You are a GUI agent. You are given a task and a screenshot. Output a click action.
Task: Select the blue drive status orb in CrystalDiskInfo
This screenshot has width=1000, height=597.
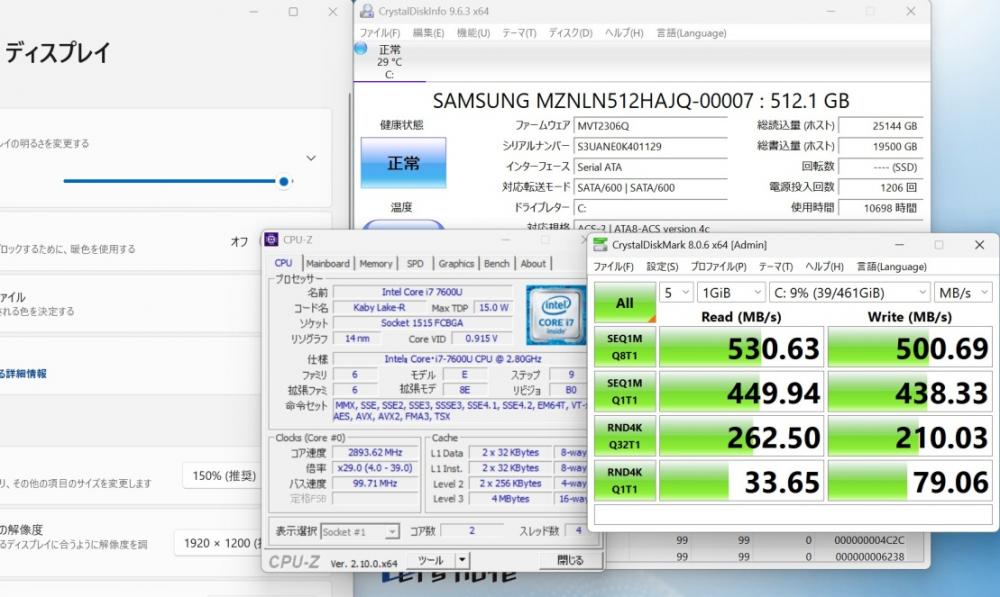[x=360, y=48]
